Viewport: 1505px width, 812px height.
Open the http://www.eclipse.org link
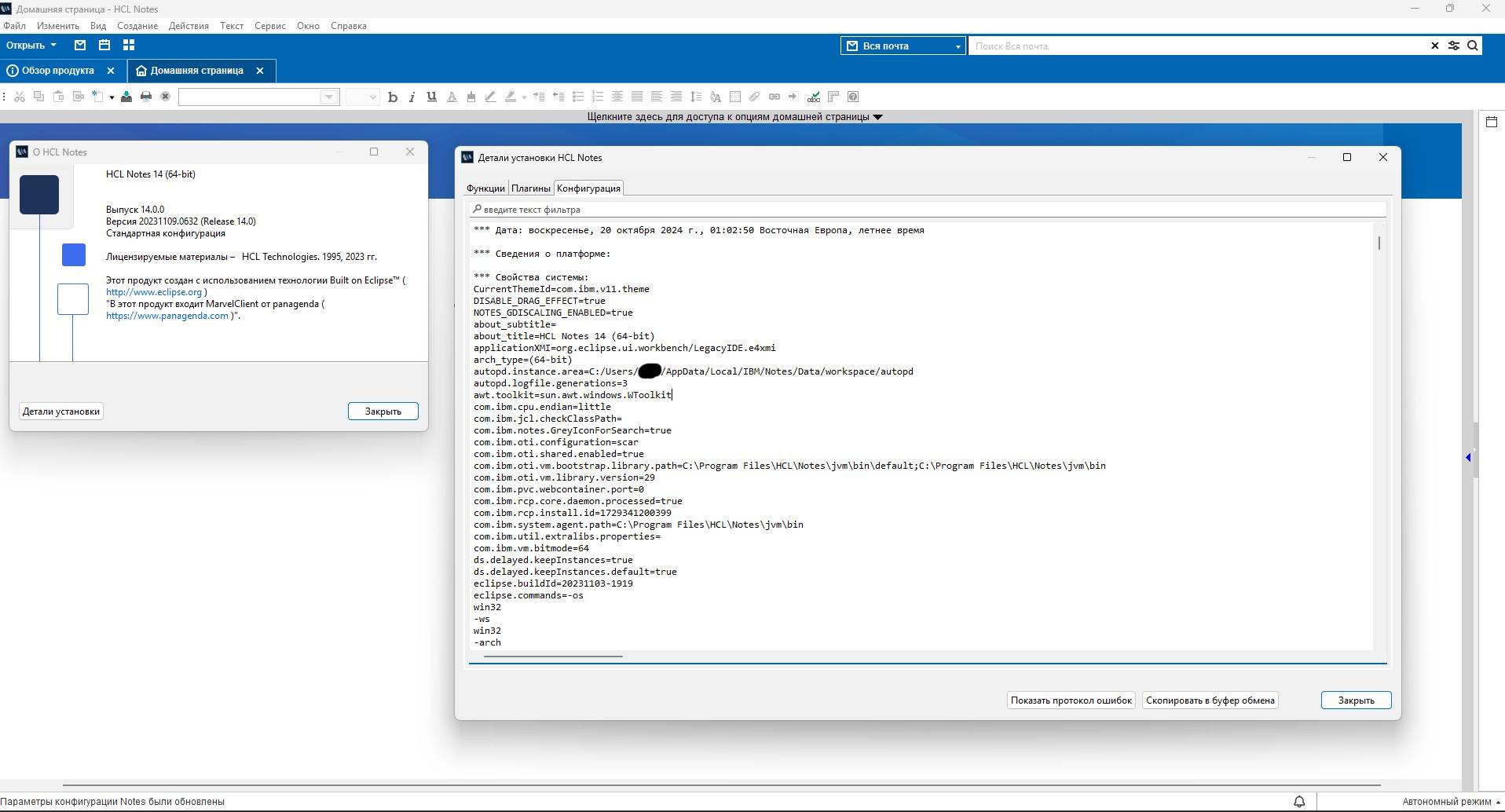click(154, 292)
